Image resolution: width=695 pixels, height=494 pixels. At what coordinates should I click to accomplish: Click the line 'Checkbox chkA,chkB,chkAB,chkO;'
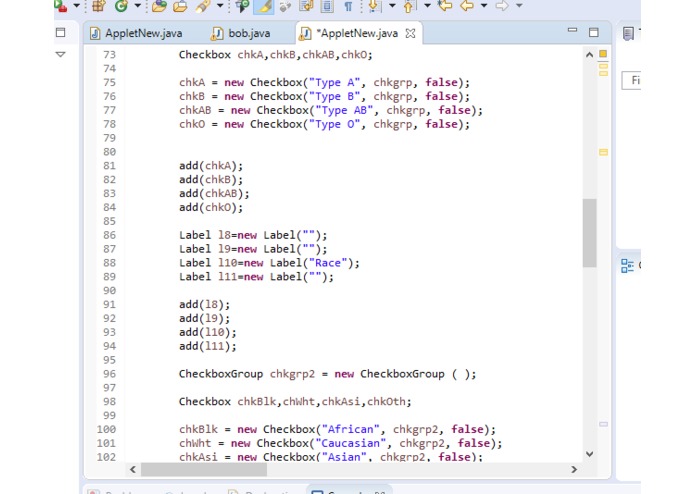(276, 55)
